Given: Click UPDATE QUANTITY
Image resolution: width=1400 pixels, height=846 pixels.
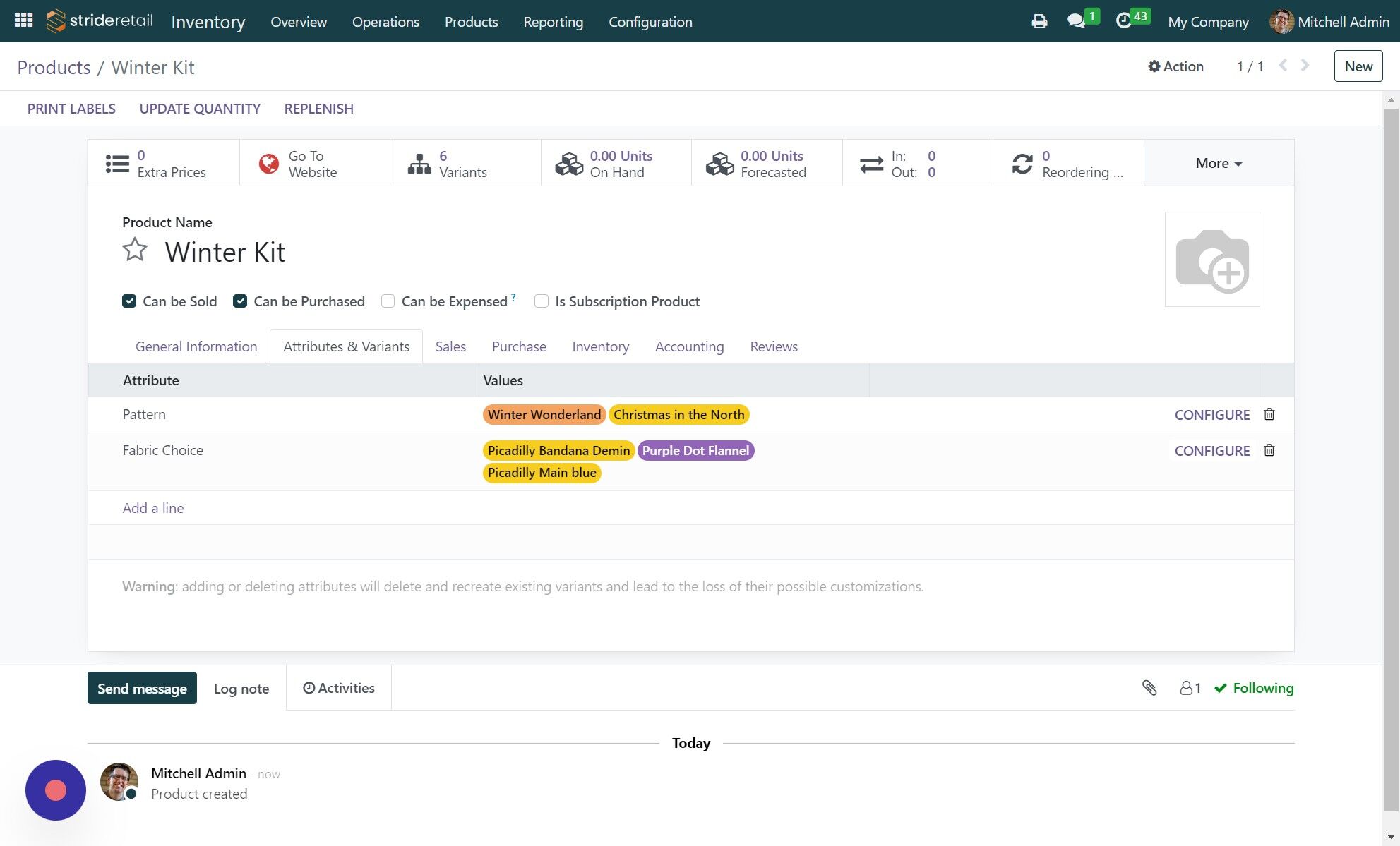Looking at the screenshot, I should pos(200,109).
